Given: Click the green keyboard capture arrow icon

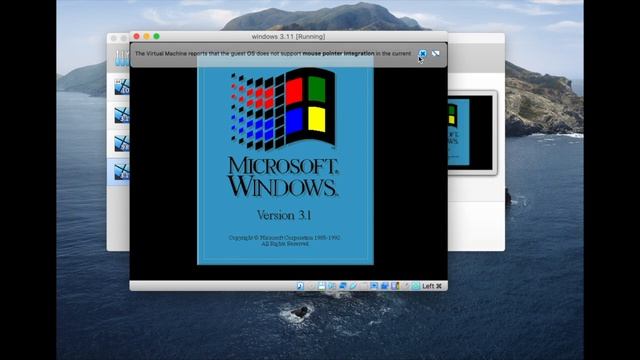Looking at the screenshot, I should [x=416, y=286].
